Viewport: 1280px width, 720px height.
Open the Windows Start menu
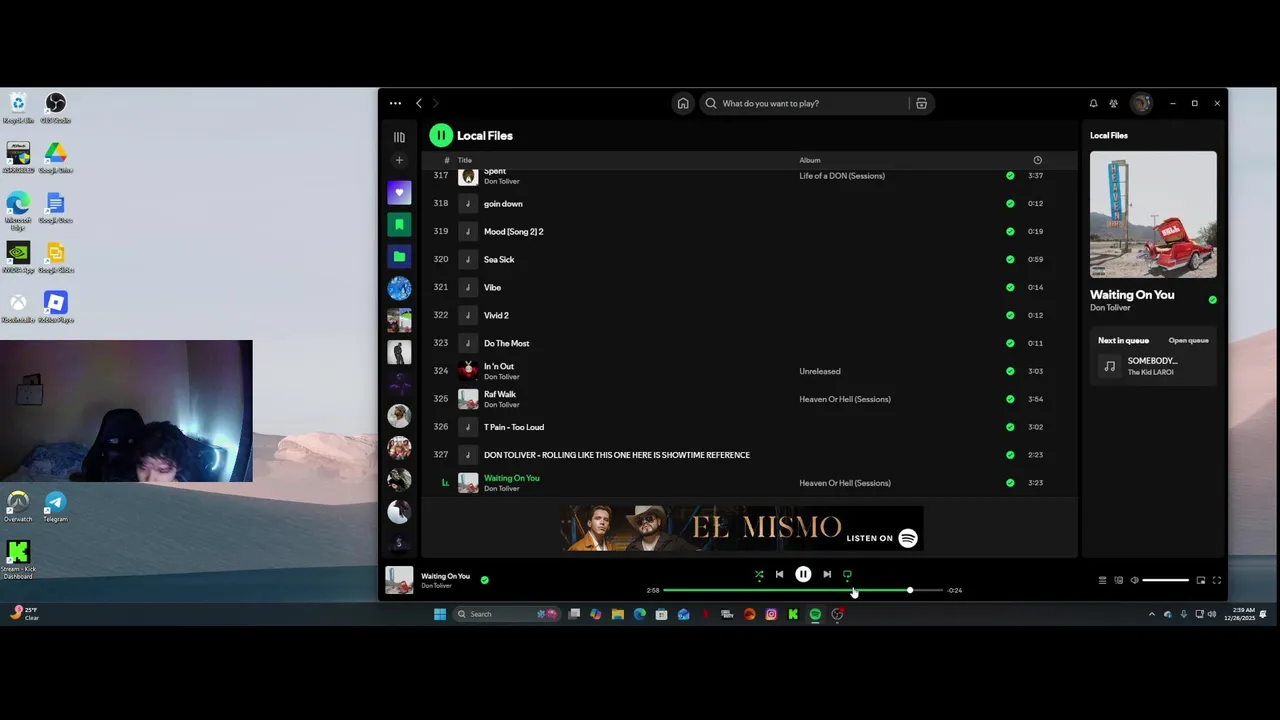(440, 614)
